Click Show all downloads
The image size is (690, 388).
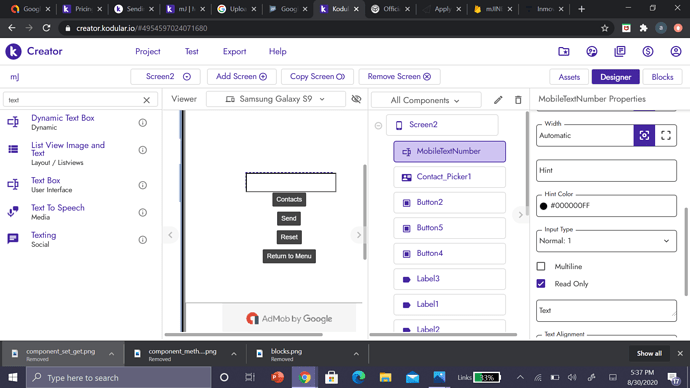(649, 354)
